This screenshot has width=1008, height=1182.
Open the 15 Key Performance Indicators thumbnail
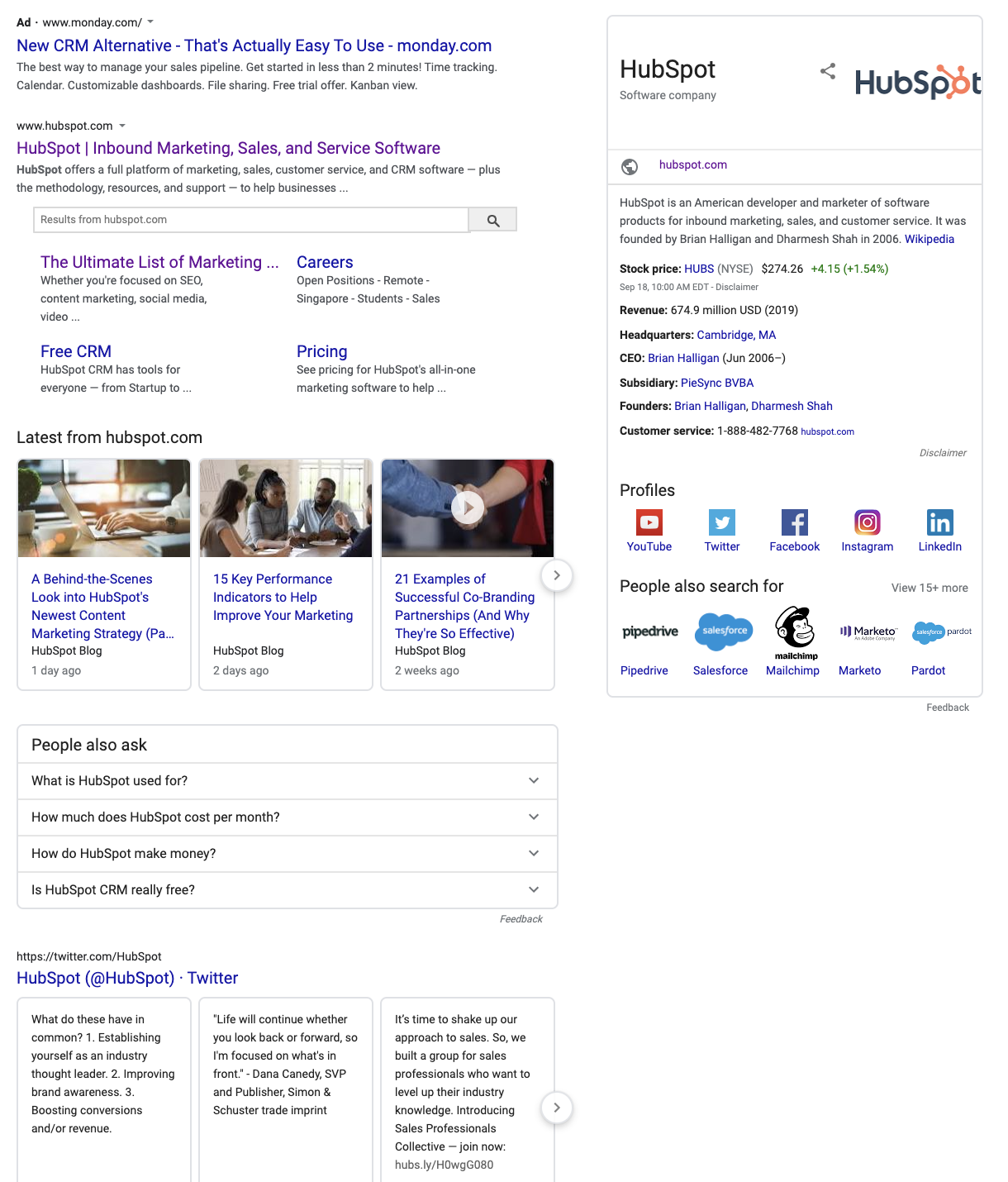point(286,508)
